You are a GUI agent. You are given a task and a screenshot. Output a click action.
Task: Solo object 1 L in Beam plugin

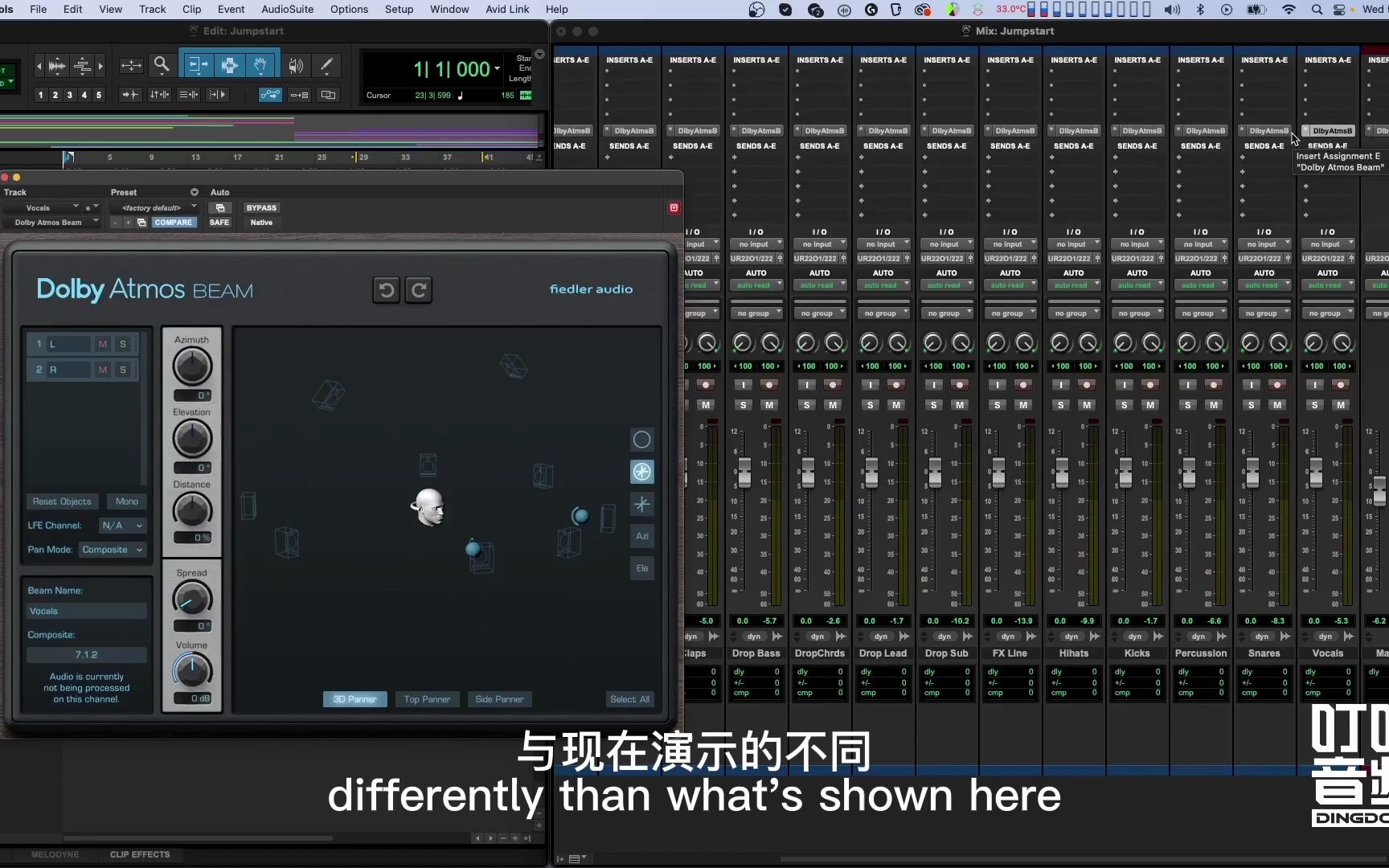point(123,344)
